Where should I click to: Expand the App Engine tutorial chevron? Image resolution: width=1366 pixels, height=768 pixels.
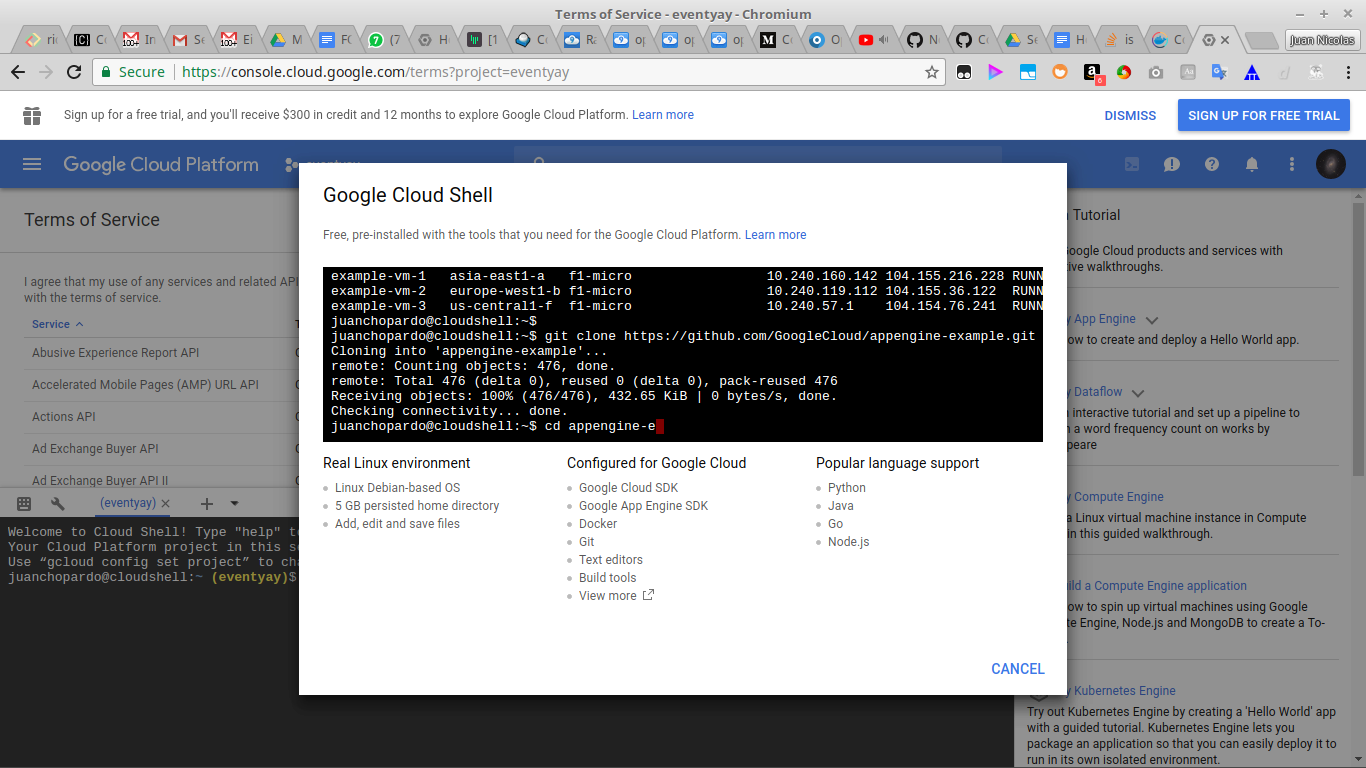click(x=1152, y=320)
